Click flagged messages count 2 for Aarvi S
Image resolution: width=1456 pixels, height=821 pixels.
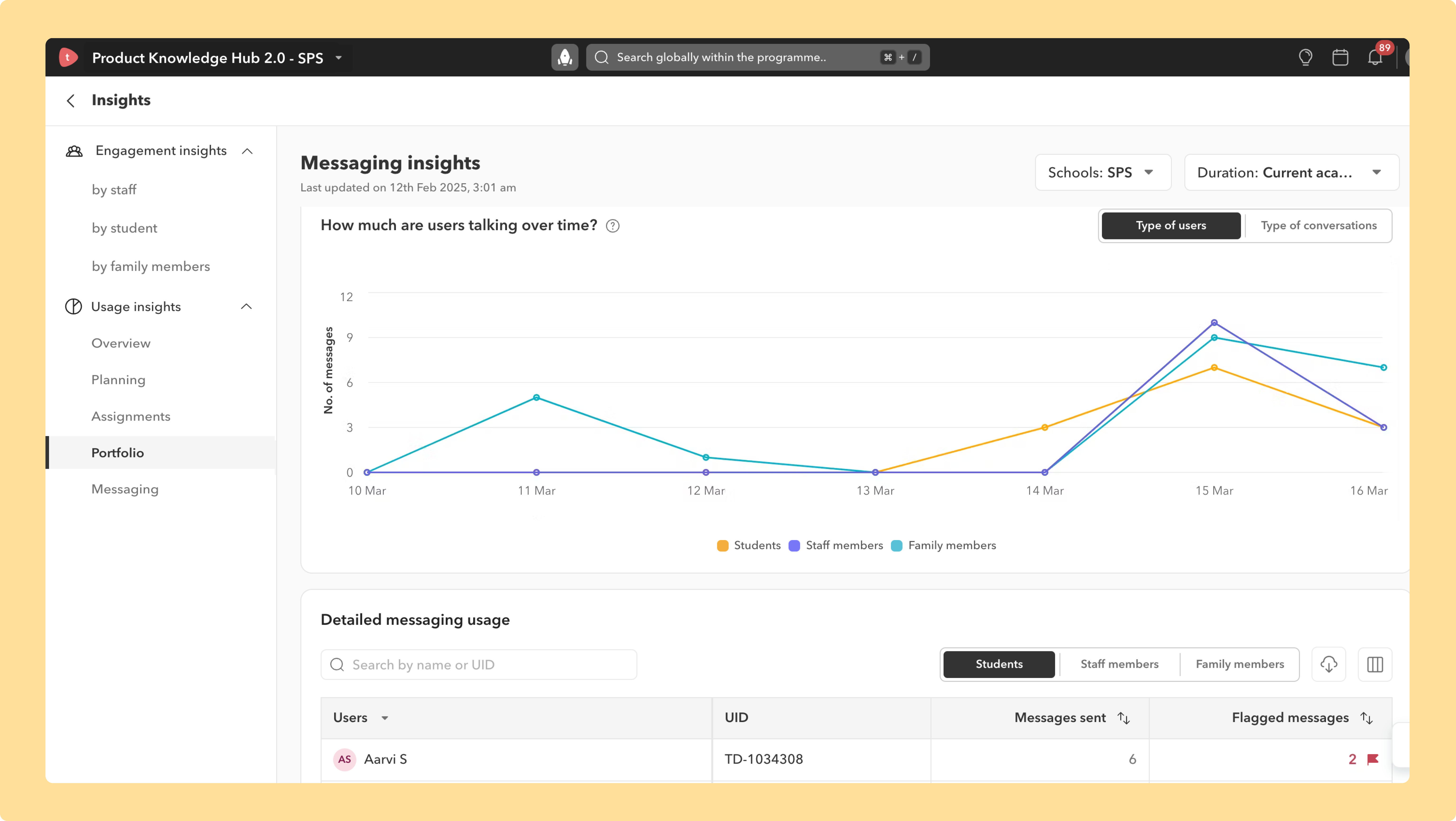pyautogui.click(x=1352, y=759)
